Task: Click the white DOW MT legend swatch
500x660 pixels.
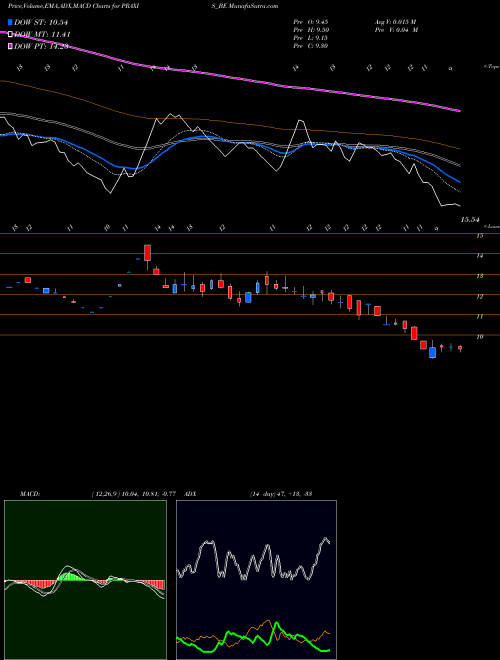Action: pos(11,34)
